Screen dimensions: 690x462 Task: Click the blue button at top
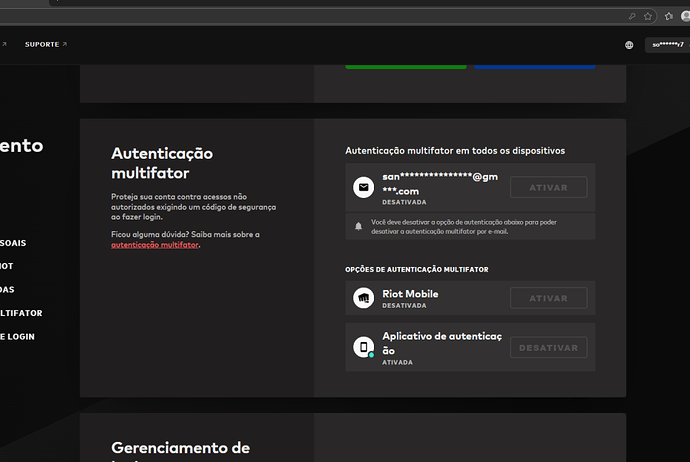pyautogui.click(x=534, y=64)
